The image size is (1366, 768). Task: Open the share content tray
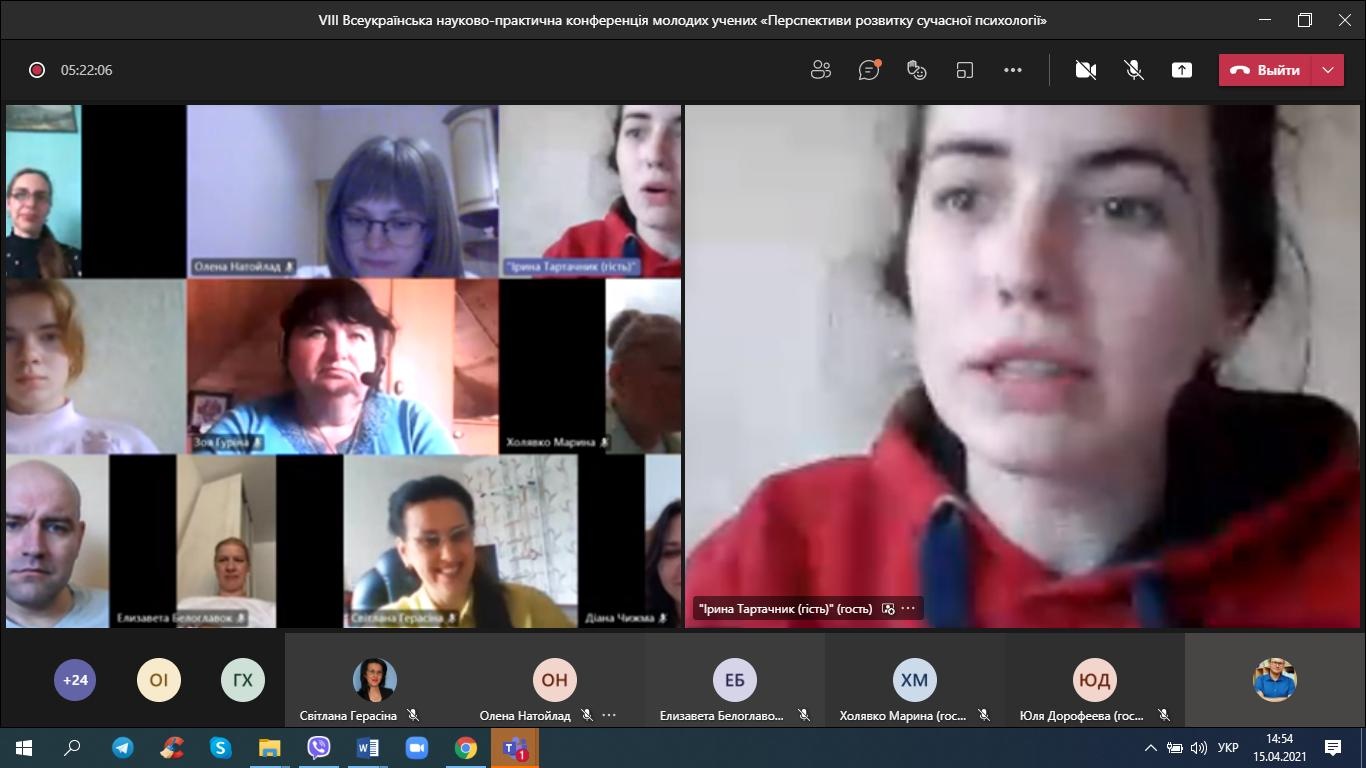tap(1182, 70)
